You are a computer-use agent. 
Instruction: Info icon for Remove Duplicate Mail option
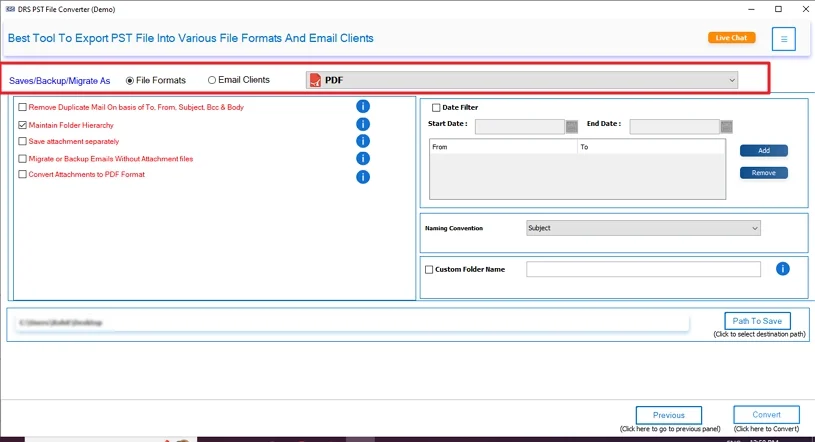(x=363, y=107)
